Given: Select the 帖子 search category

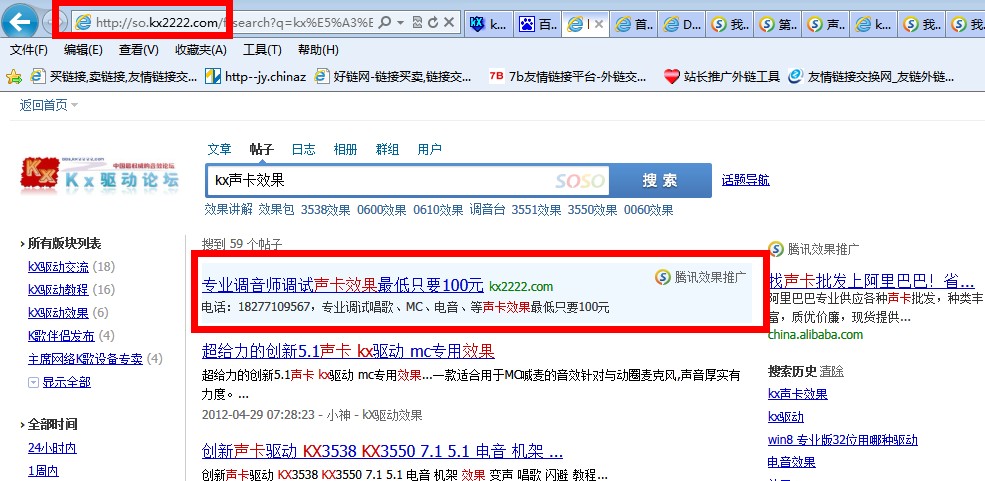Looking at the screenshot, I should [261, 149].
